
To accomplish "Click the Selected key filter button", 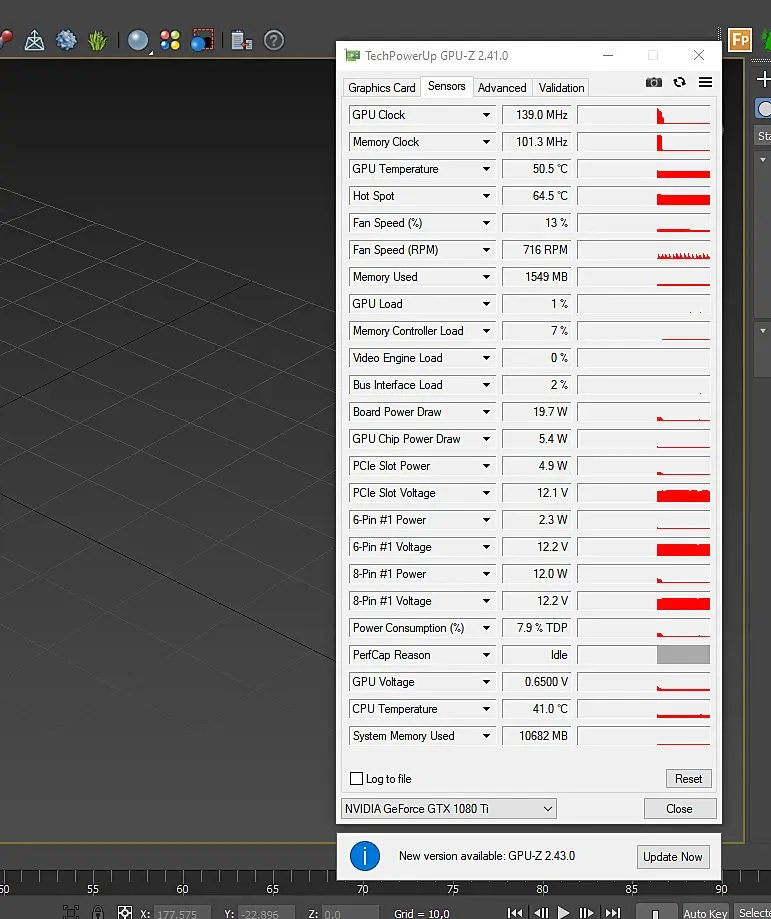I will point(753,913).
